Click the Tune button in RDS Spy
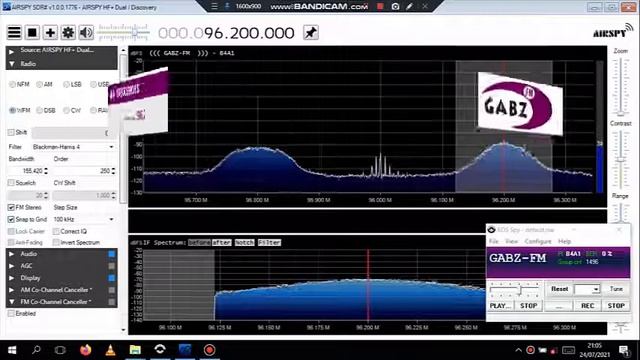 coord(616,289)
